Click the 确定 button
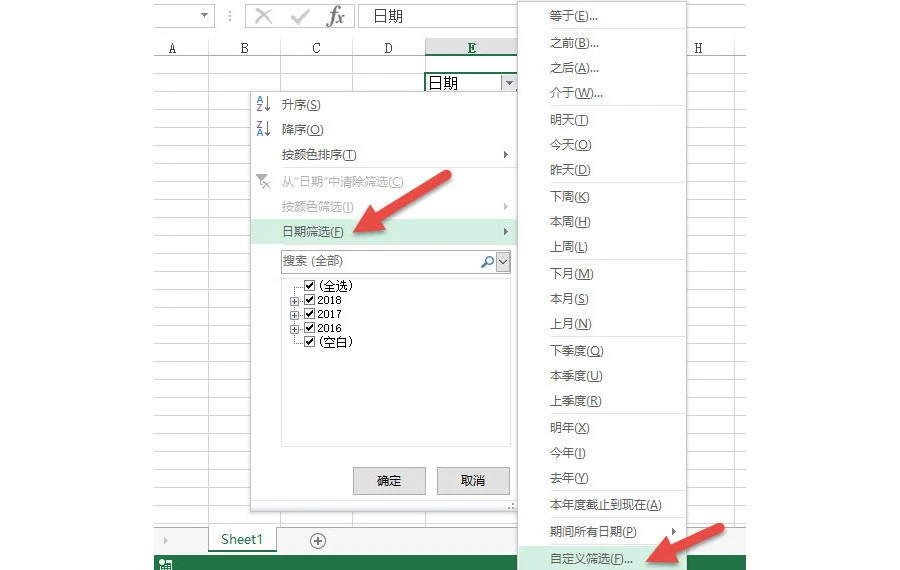This screenshot has width=900, height=570. pyautogui.click(x=389, y=480)
